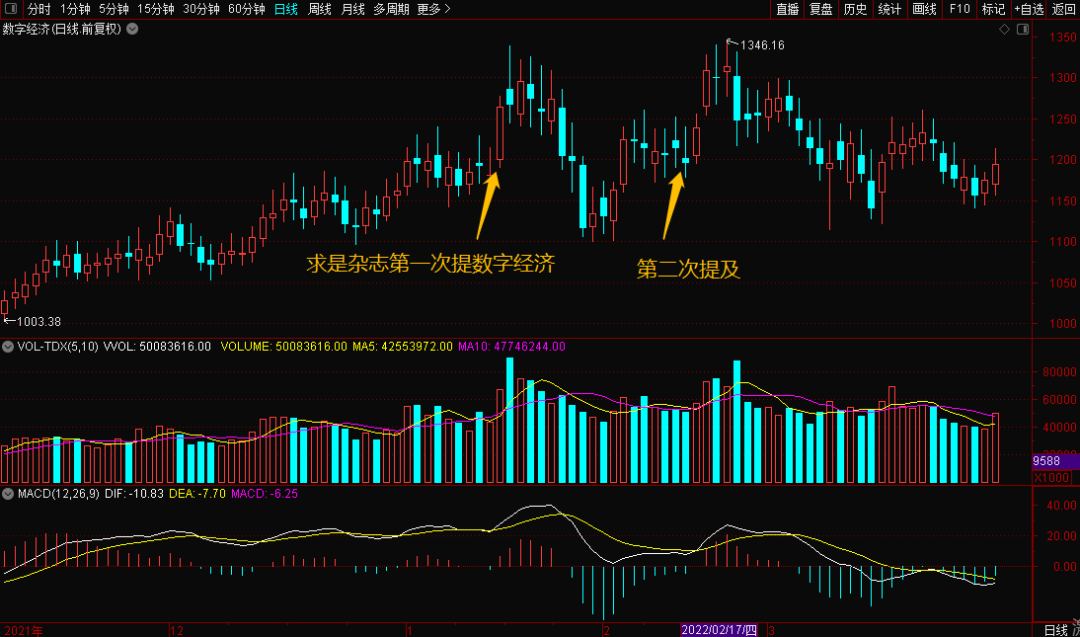Select the 周线 weekly chart tab
Viewport: 1080px width, 637px height.
[x=320, y=9]
